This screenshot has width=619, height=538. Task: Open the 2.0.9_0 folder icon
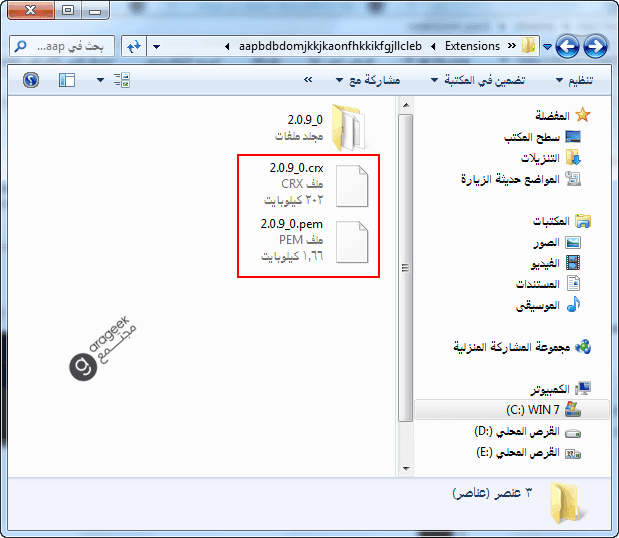pos(350,125)
